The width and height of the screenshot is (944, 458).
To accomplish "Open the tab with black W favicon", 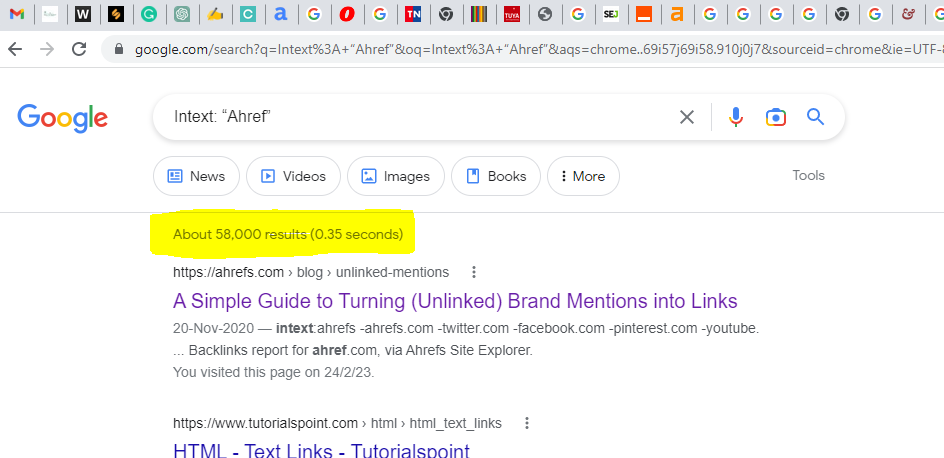I will [x=83, y=14].
